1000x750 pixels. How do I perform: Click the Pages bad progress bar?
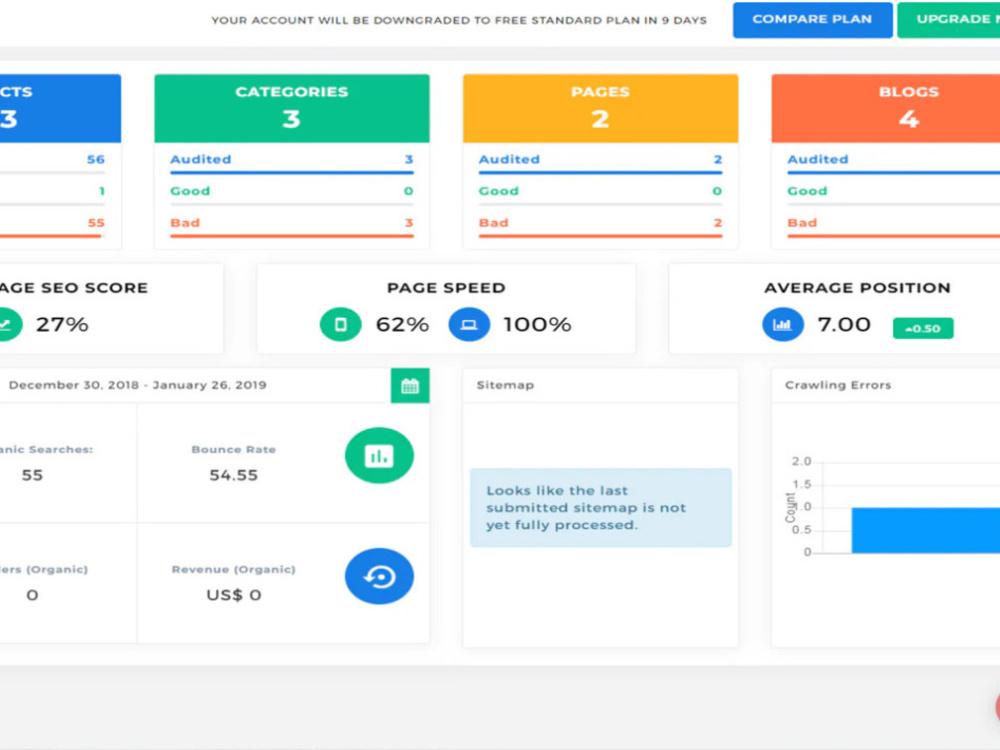click(600, 236)
